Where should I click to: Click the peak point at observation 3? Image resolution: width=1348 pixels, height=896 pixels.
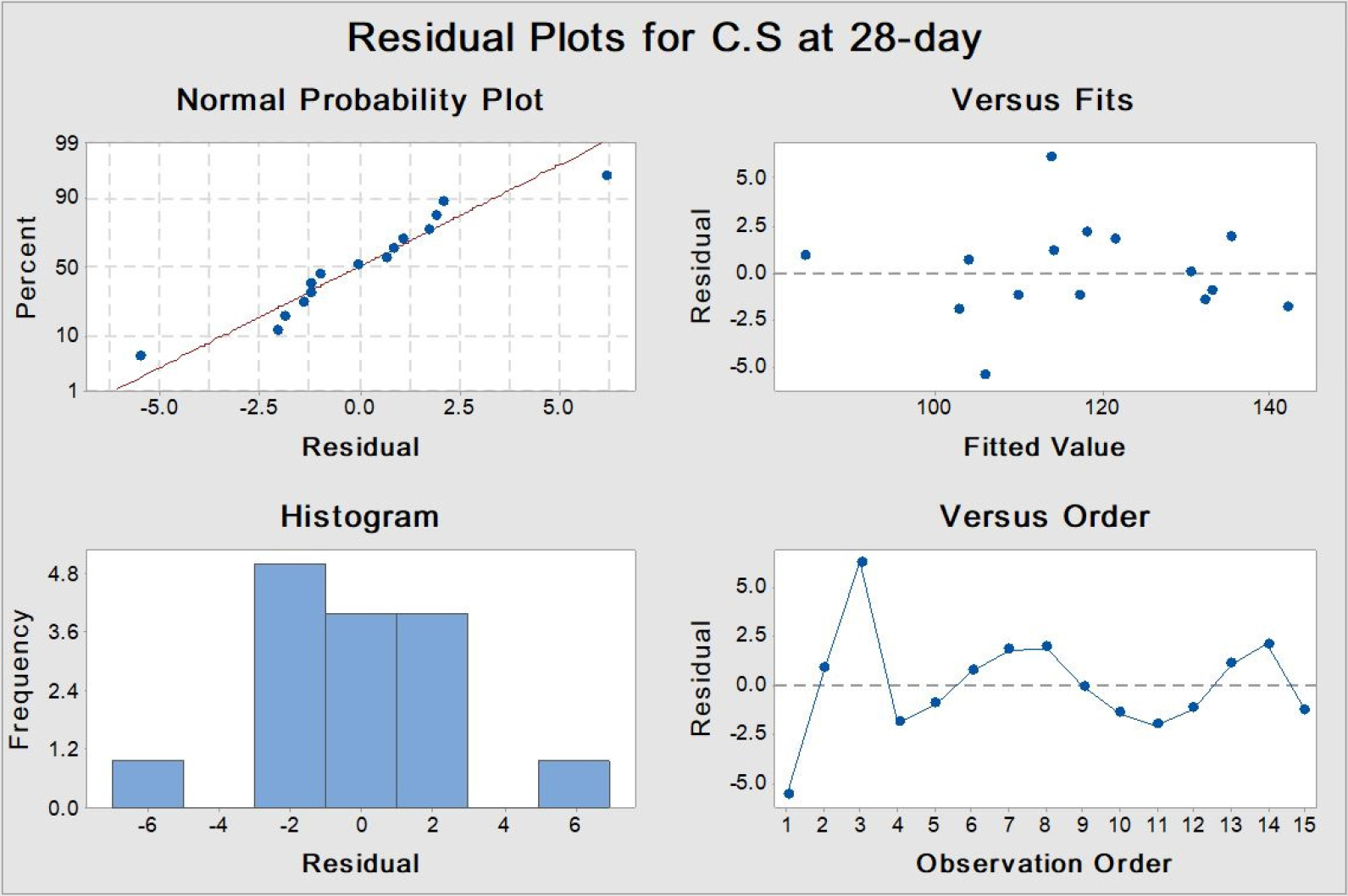point(862,561)
